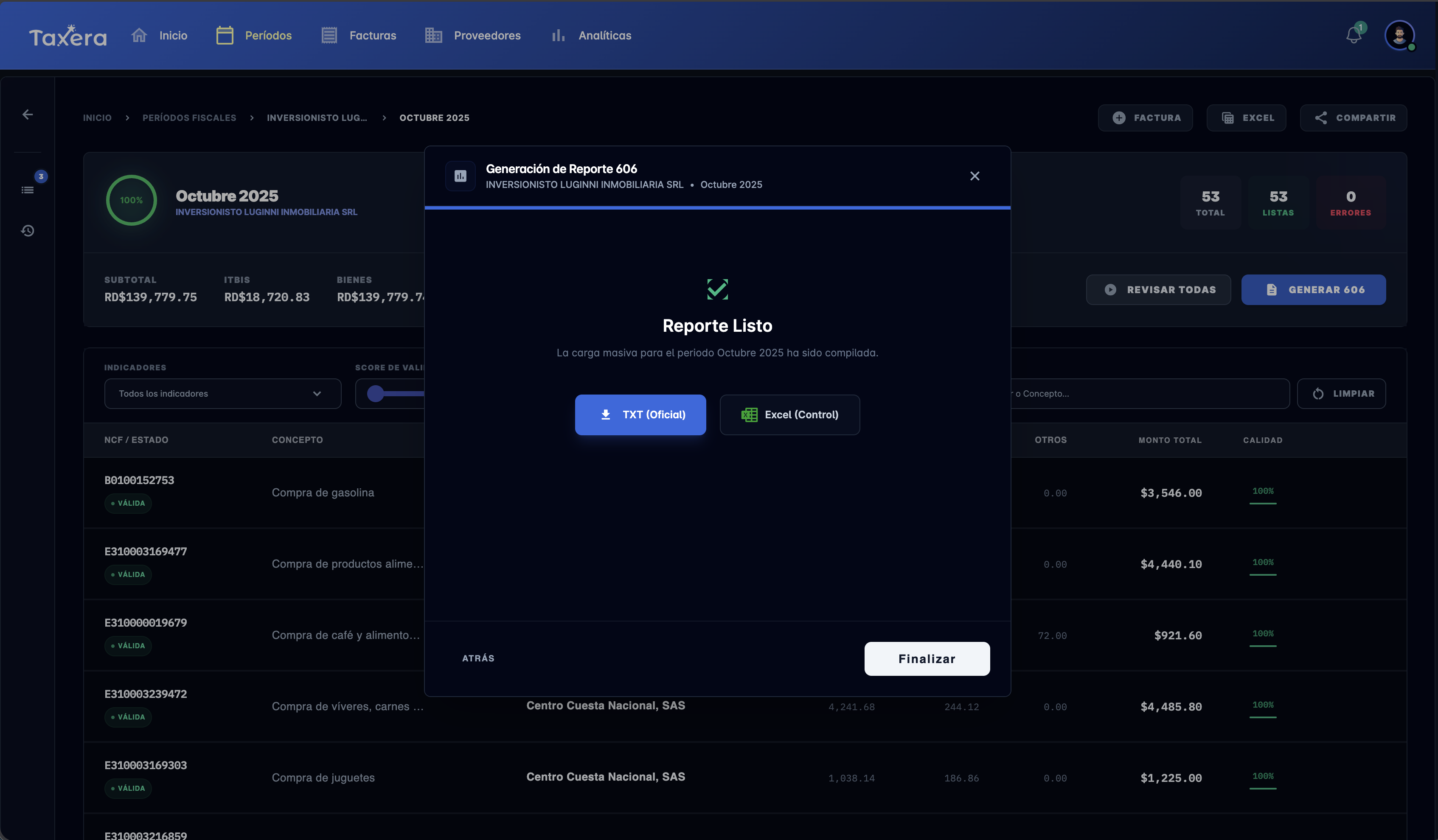The width and height of the screenshot is (1438, 840).
Task: Click the PERÍODOS FISCALES breadcrumb
Action: pos(189,118)
